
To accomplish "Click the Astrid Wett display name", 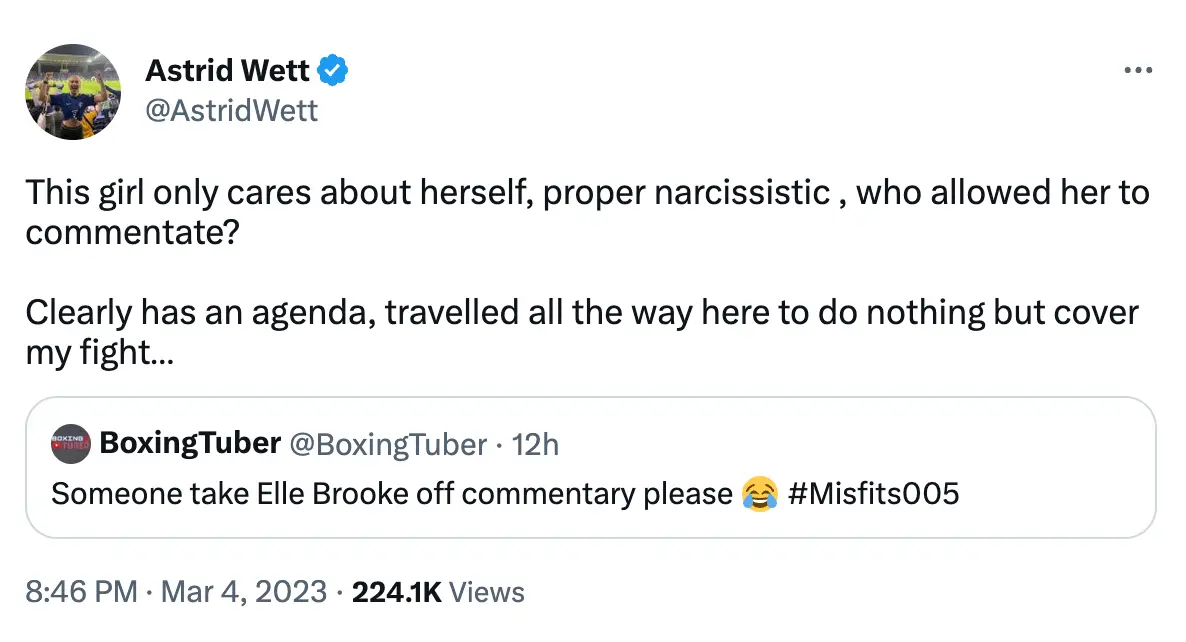I will pyautogui.click(x=227, y=71).
